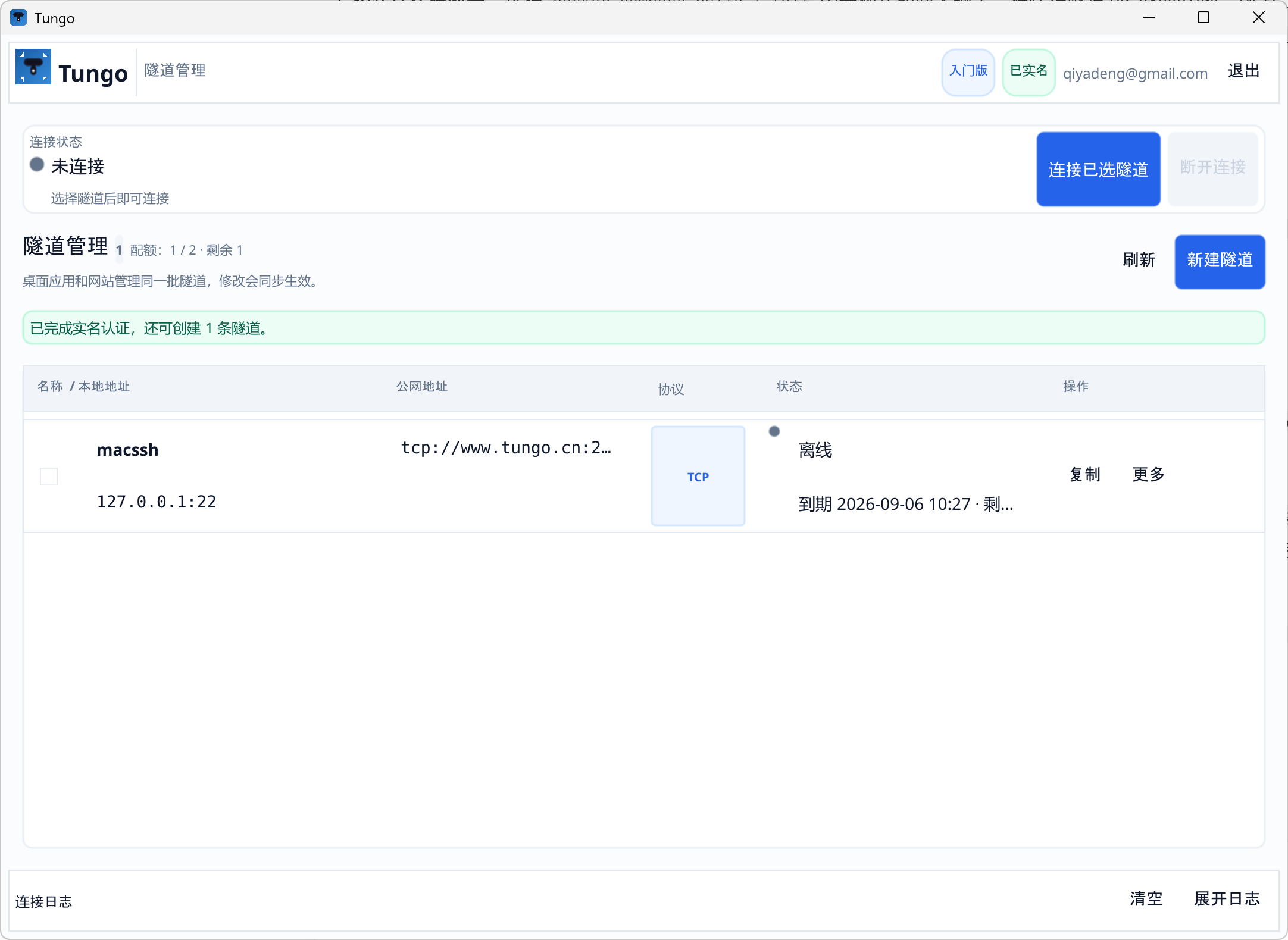Image resolution: width=1288 pixels, height=940 pixels.
Task: Log out using 退出
Action: (1244, 71)
